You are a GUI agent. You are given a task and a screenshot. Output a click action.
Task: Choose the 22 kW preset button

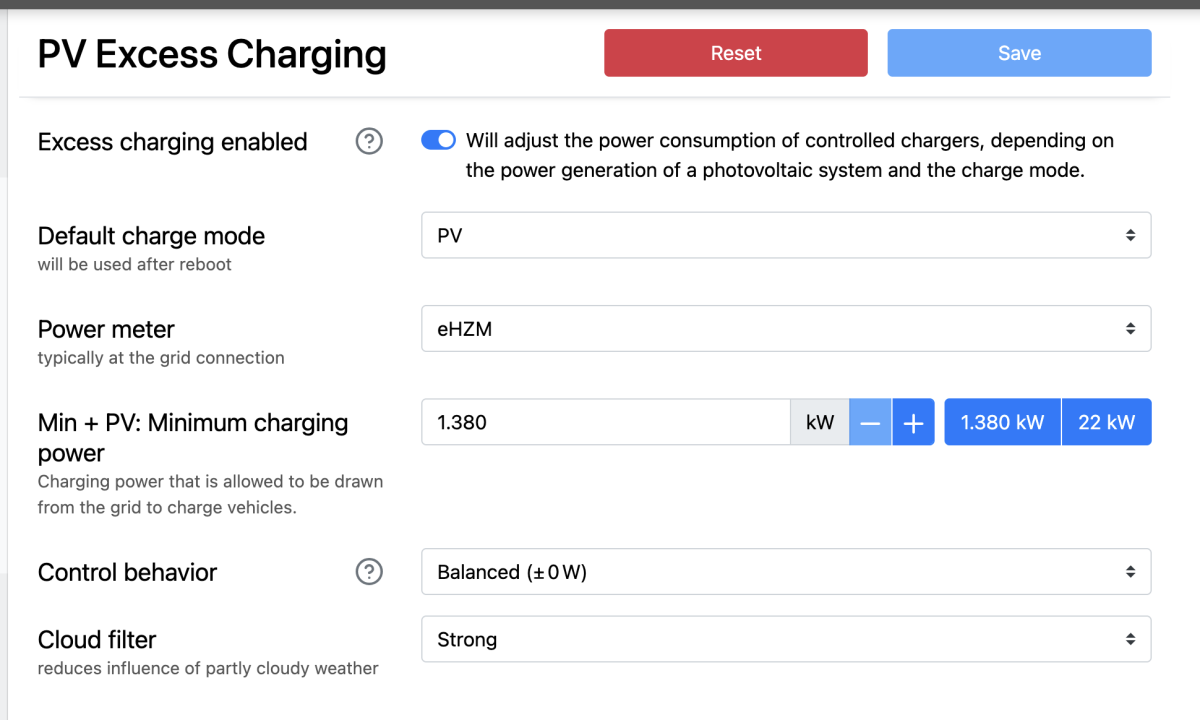click(x=1106, y=422)
